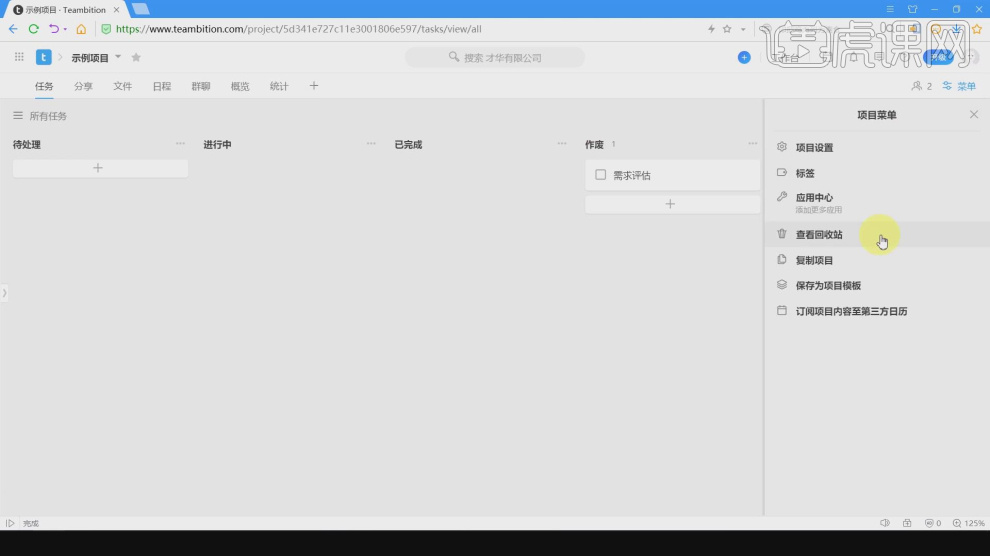The height and width of the screenshot is (556, 990).
Task: Click the search 才华有限公司 field
Action: click(495, 57)
